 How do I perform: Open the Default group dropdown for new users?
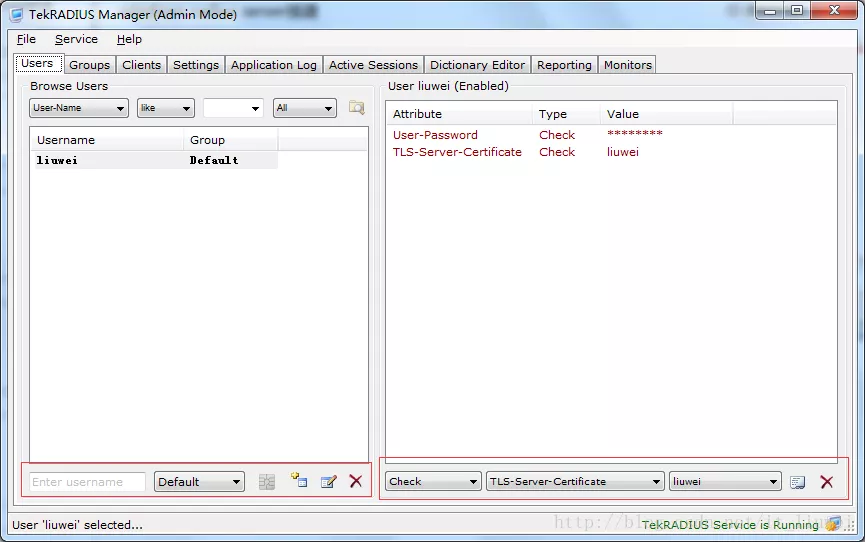coord(200,482)
